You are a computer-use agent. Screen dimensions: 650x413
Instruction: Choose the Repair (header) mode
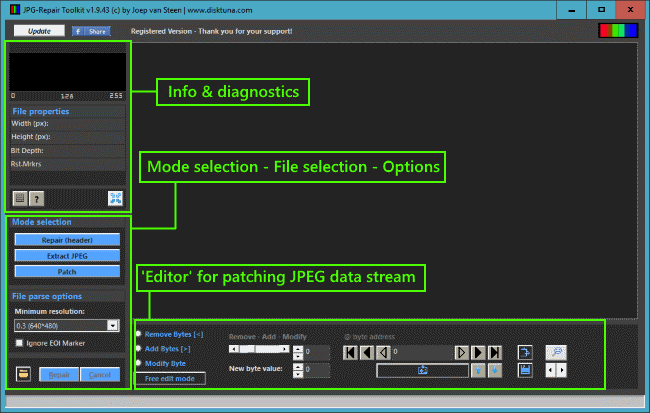(67, 240)
